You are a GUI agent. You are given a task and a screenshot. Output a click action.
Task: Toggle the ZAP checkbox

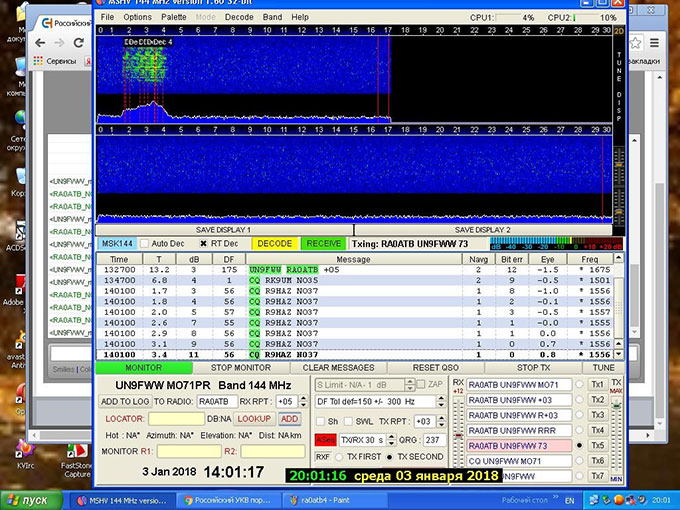pos(421,384)
